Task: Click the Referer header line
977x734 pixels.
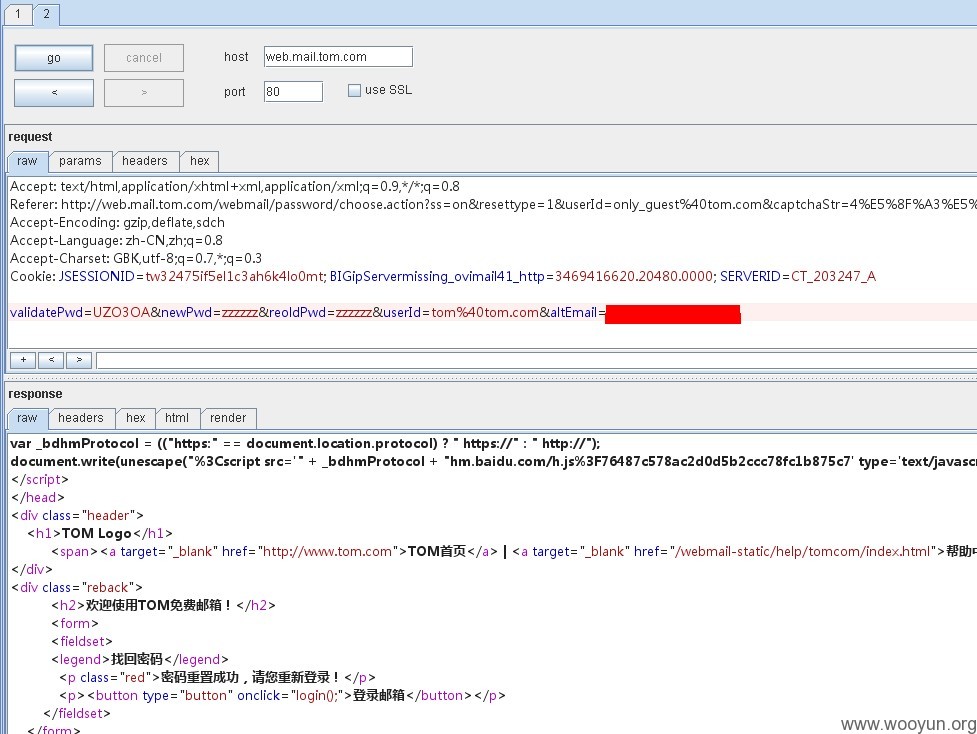Action: (x=493, y=204)
